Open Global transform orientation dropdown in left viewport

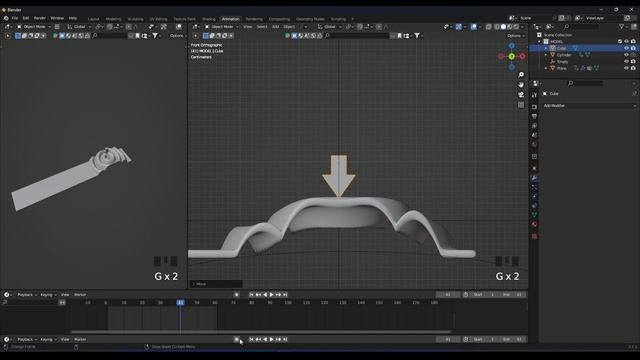(79, 27)
